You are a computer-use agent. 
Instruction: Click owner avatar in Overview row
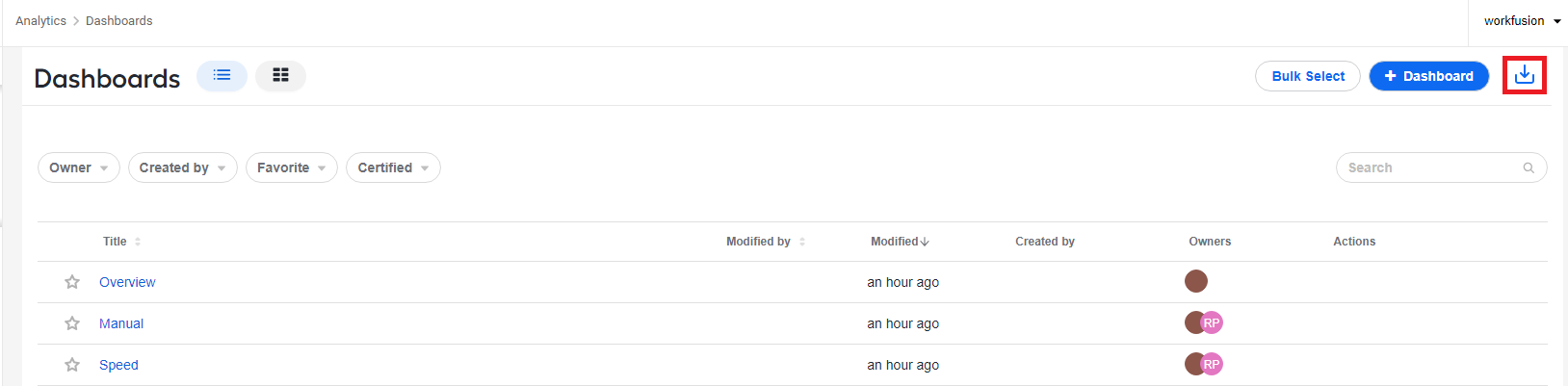pyautogui.click(x=1196, y=281)
